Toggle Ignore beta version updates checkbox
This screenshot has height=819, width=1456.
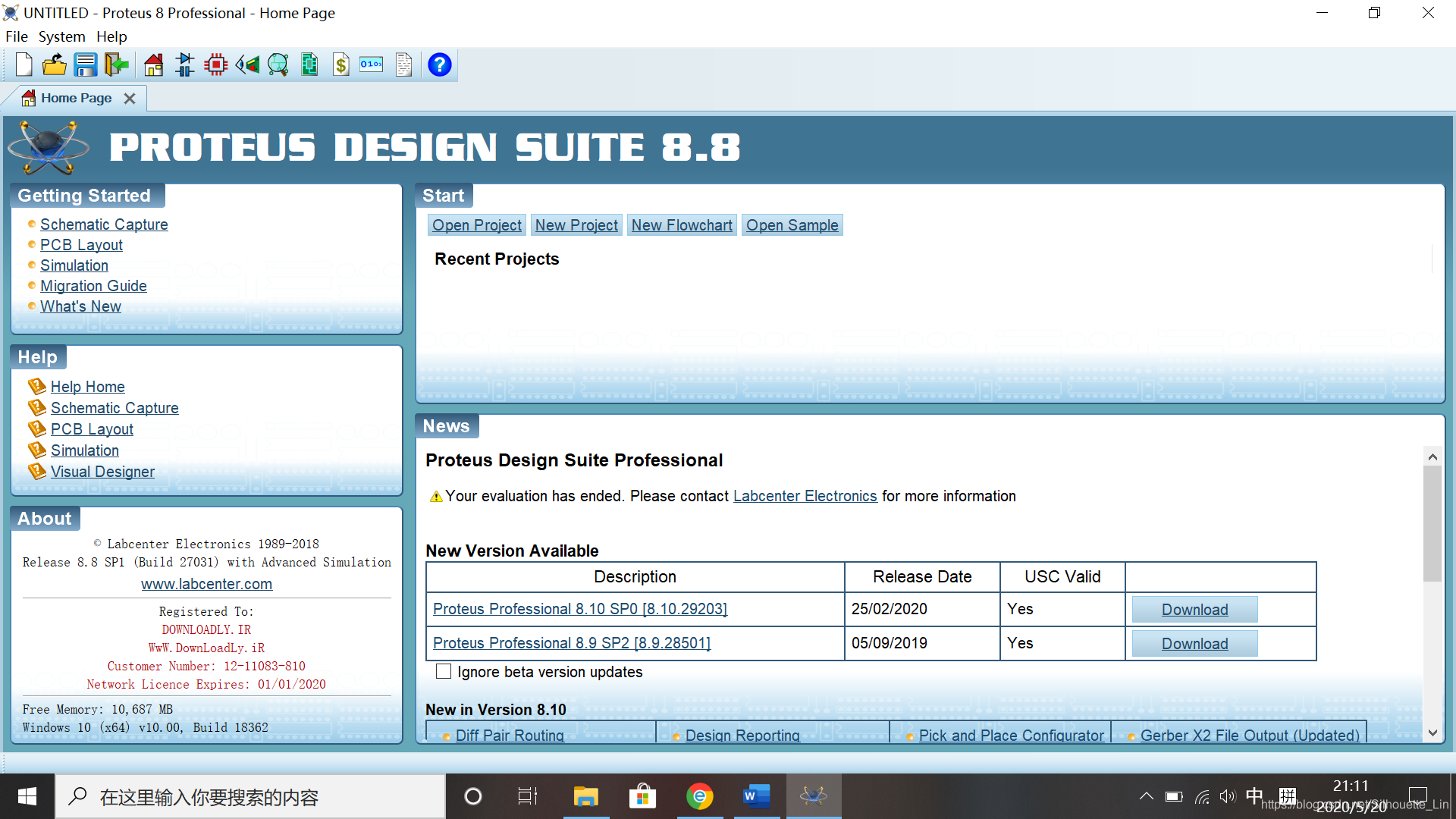pos(442,672)
